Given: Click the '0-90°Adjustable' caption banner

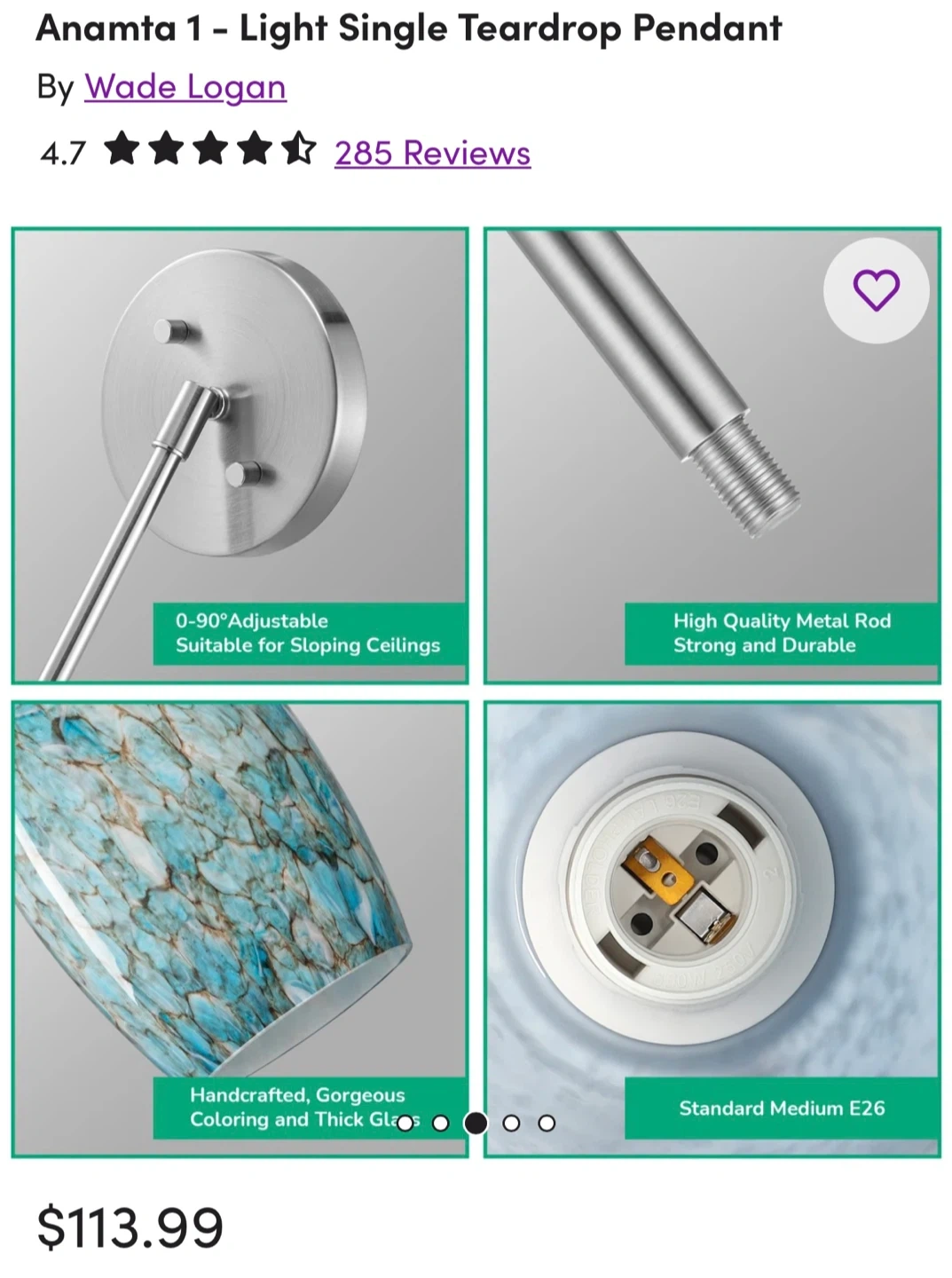Looking at the screenshot, I should point(310,634).
